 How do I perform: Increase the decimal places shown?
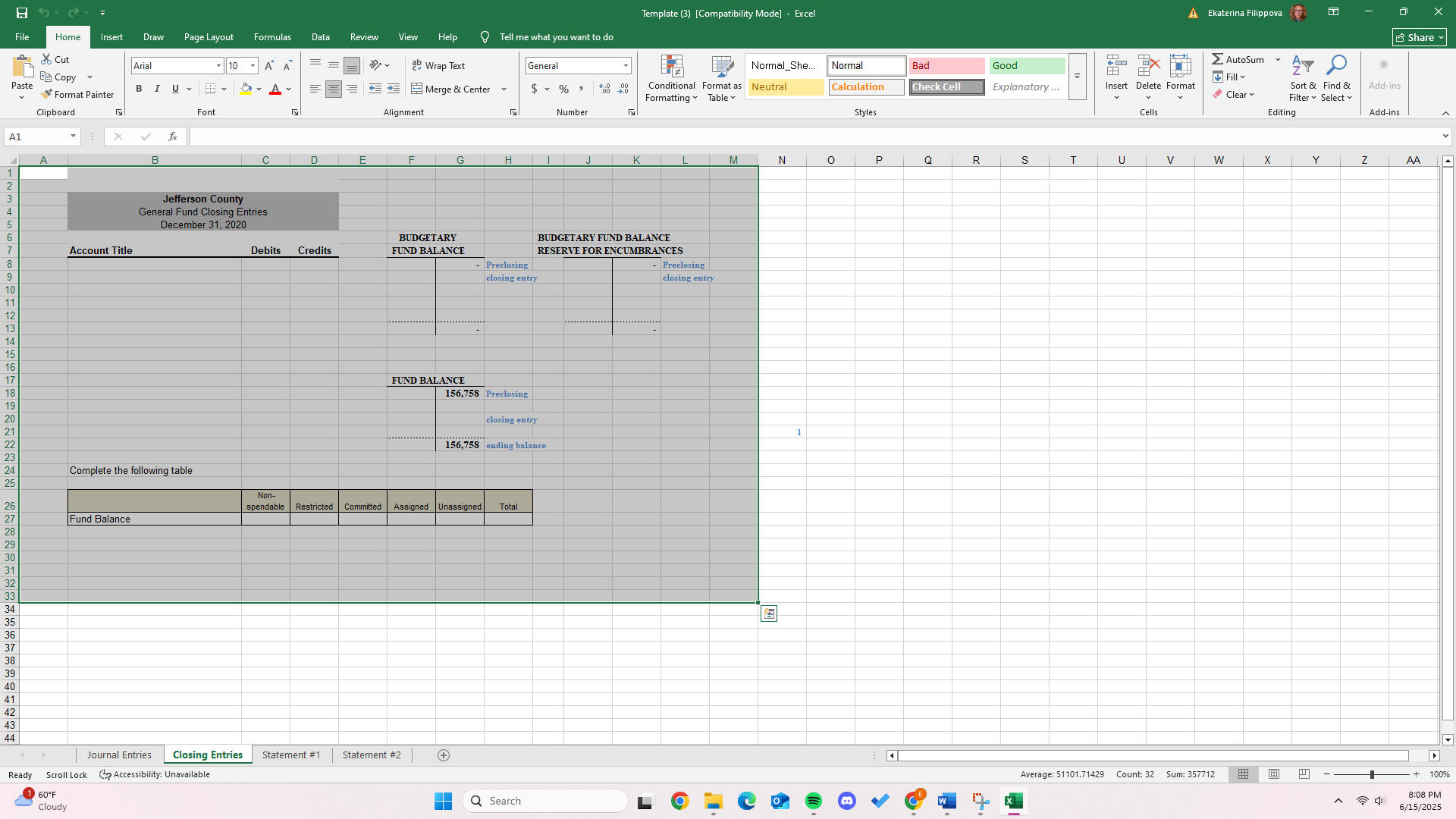604,89
